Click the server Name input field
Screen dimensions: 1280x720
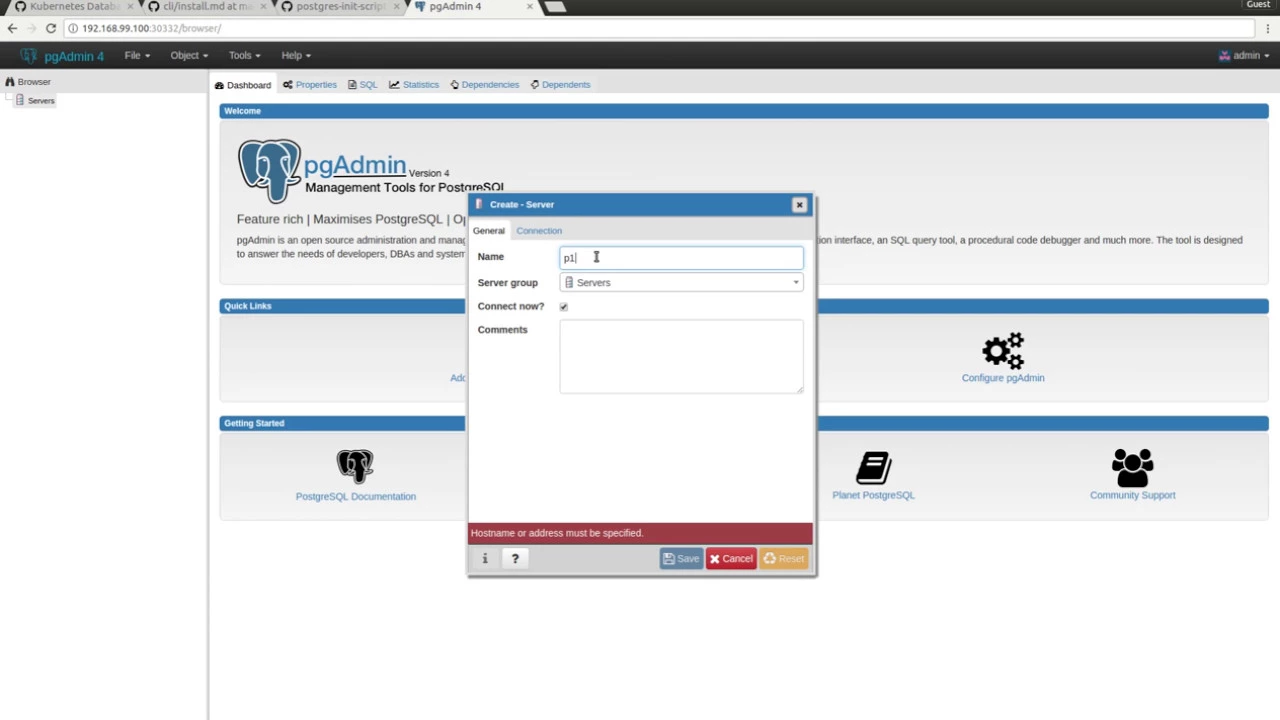point(681,258)
